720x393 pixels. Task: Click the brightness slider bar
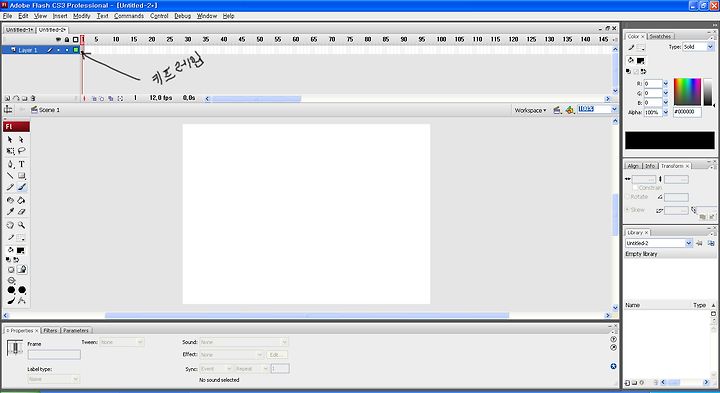[x=708, y=92]
